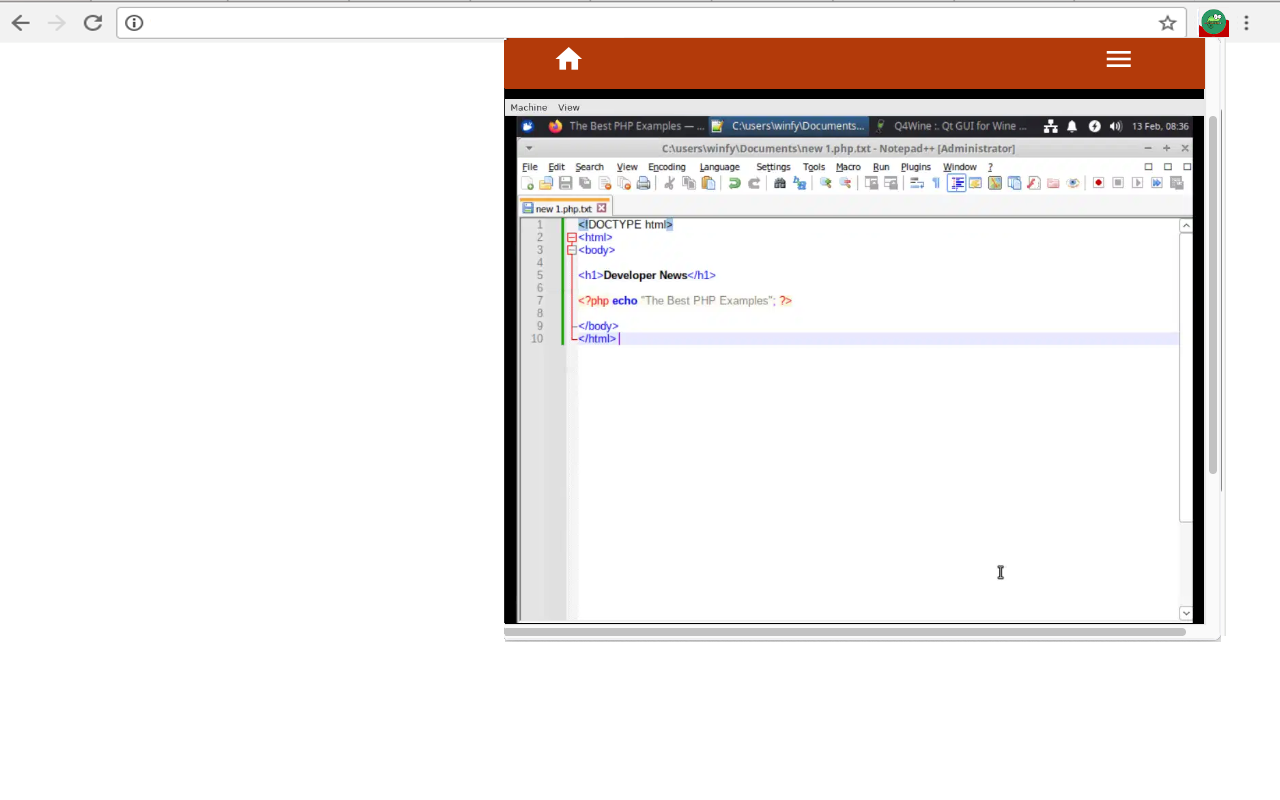Image resolution: width=1280 pixels, height=800 pixels.
Task: Click the Paste icon in the toolbar
Action: click(x=707, y=182)
